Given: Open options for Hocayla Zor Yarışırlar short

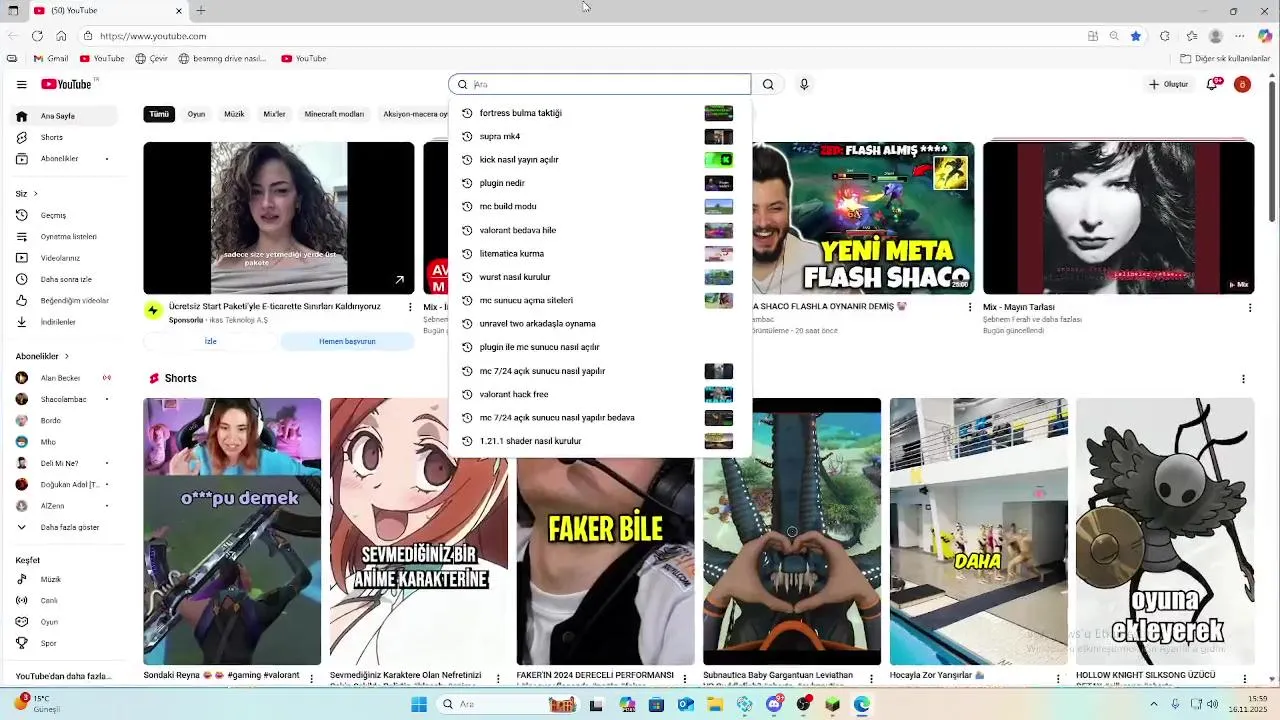Looking at the screenshot, I should 1059,678.
